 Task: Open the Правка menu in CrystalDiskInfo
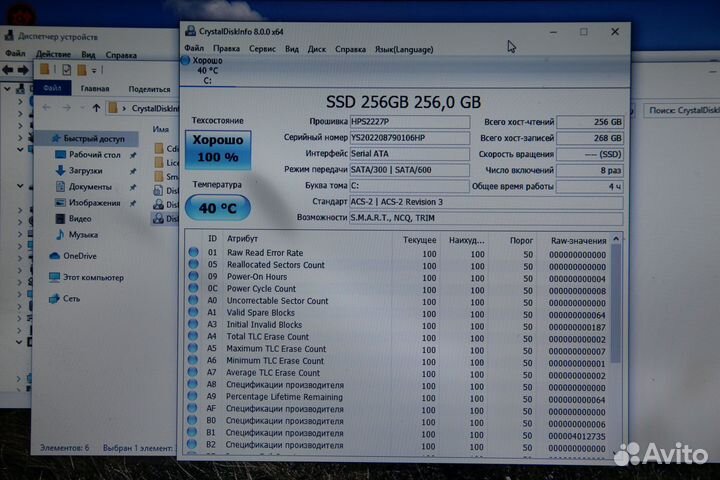(226, 49)
